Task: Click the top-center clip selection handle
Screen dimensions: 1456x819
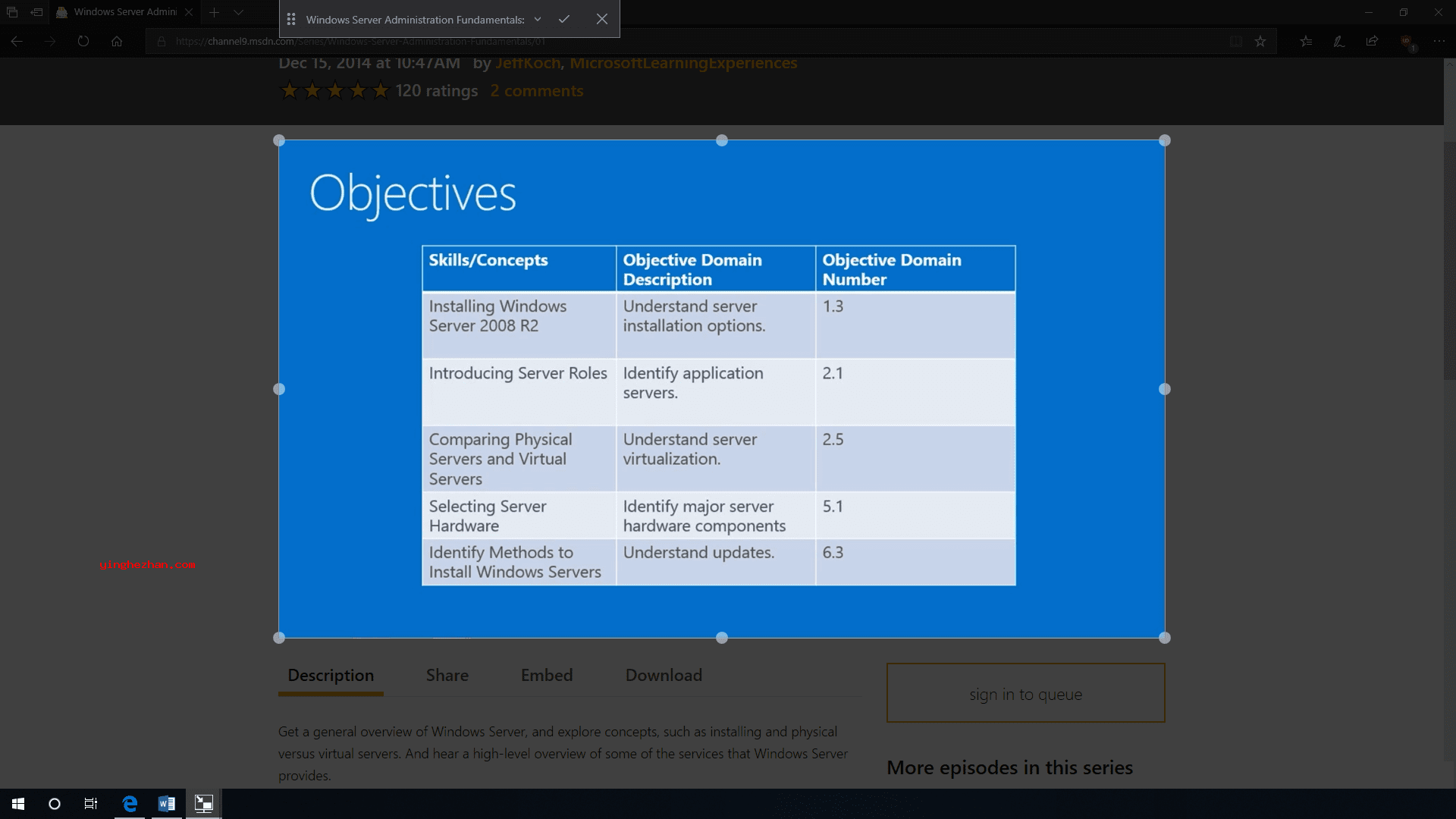Action: 722,140
